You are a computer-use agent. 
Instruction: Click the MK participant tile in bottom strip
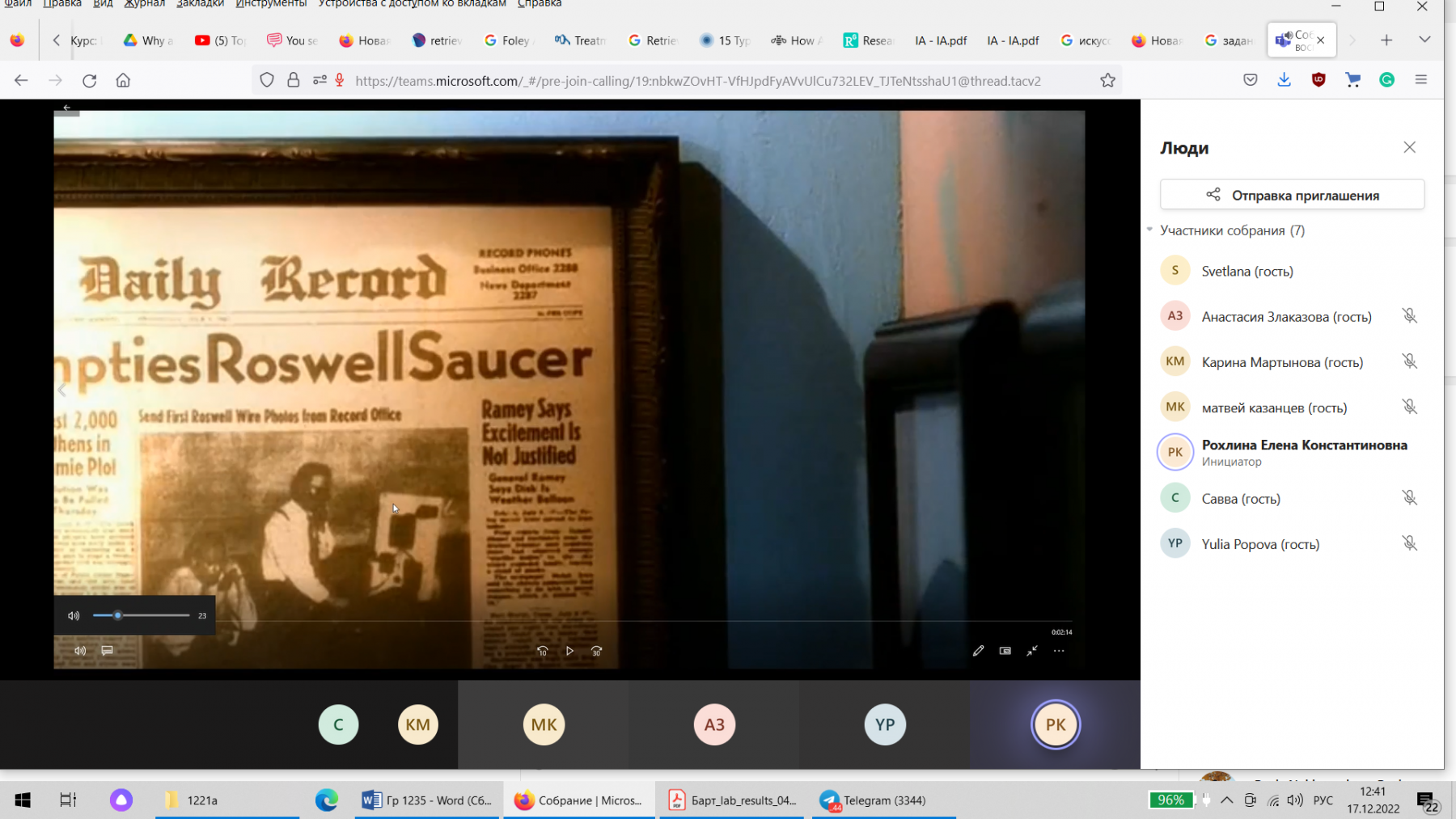[544, 724]
